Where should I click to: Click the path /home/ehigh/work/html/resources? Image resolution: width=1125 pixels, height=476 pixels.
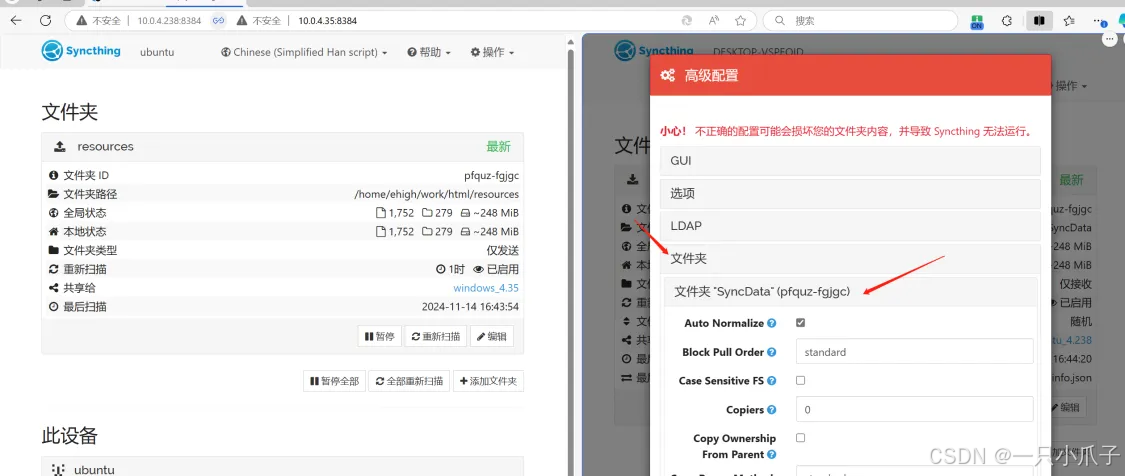coord(436,194)
